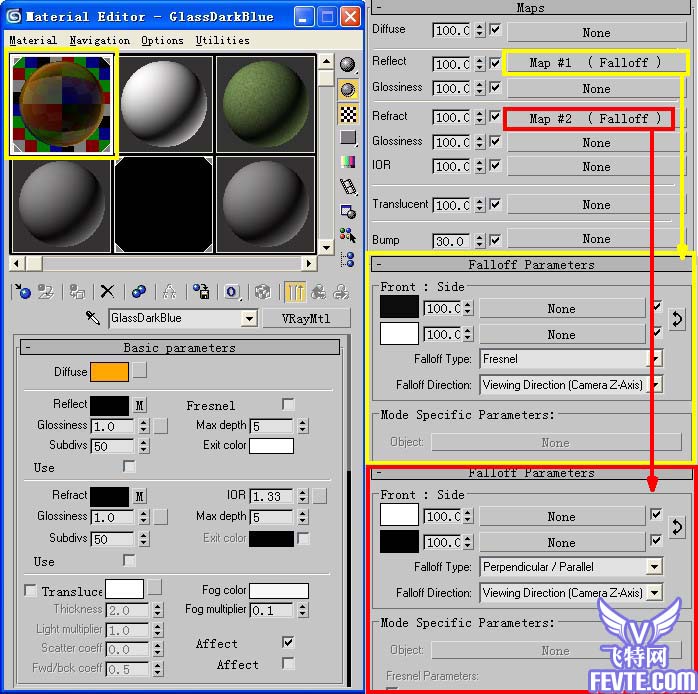
Task: Click the Video Color Check icon
Action: coord(348,162)
